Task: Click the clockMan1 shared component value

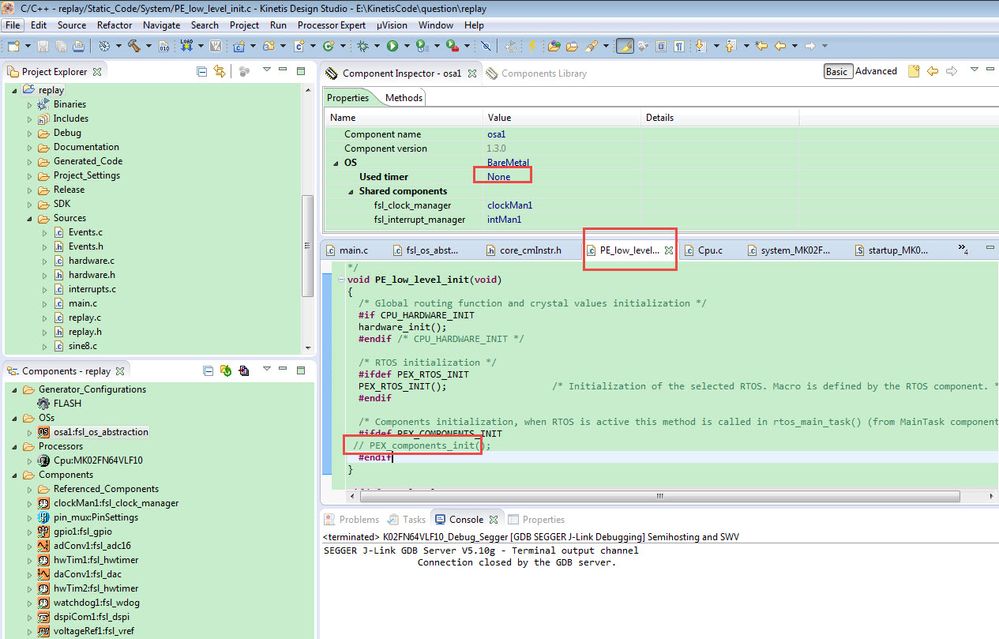Action: point(510,205)
